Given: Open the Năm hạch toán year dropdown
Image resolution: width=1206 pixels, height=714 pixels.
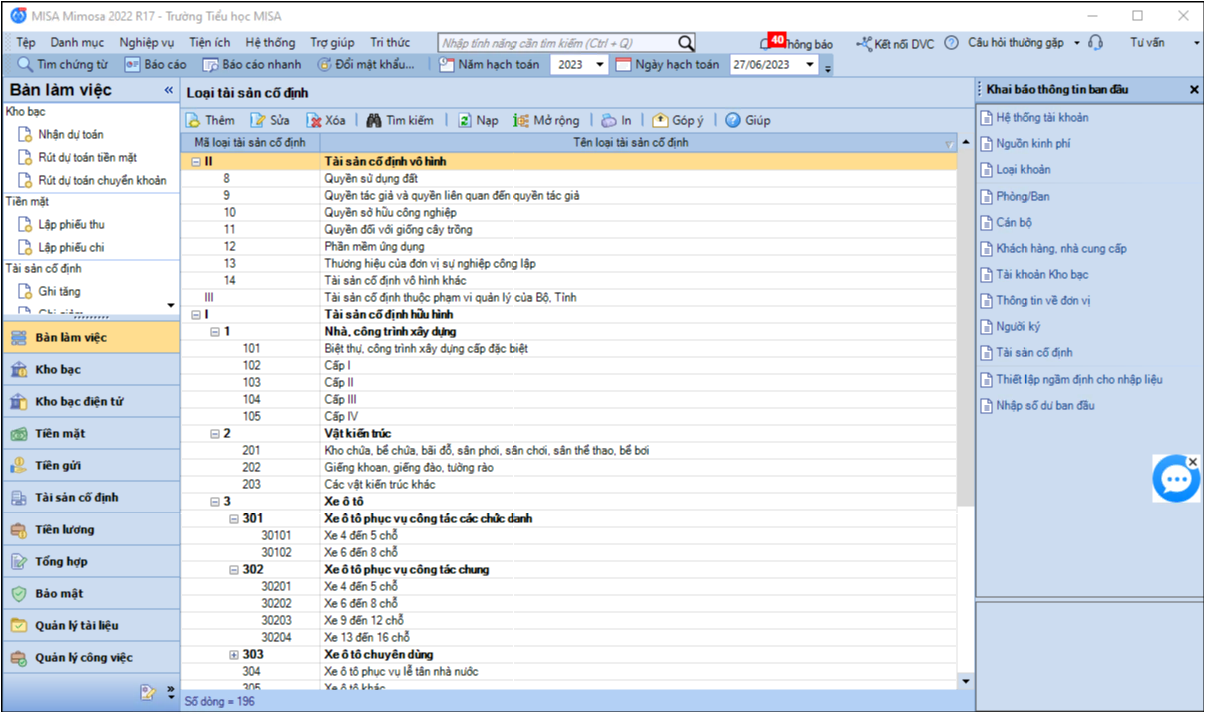Looking at the screenshot, I should 599,64.
